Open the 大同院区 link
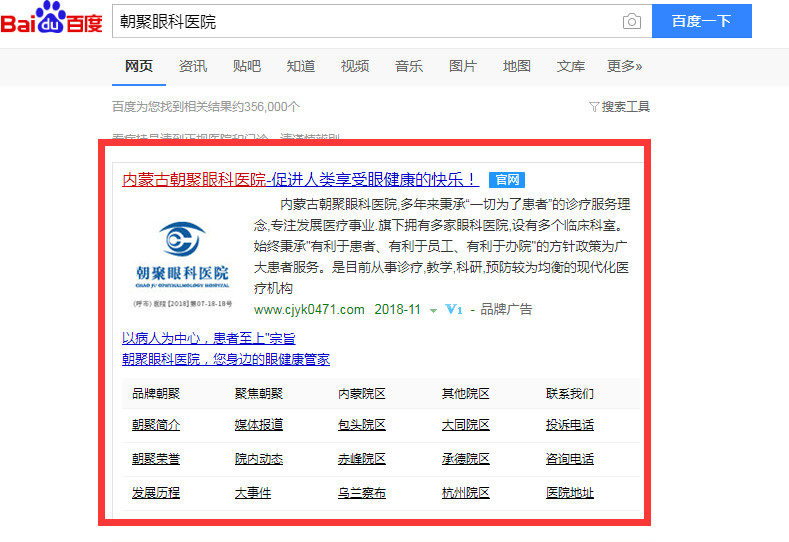The image size is (789, 542). click(x=465, y=425)
